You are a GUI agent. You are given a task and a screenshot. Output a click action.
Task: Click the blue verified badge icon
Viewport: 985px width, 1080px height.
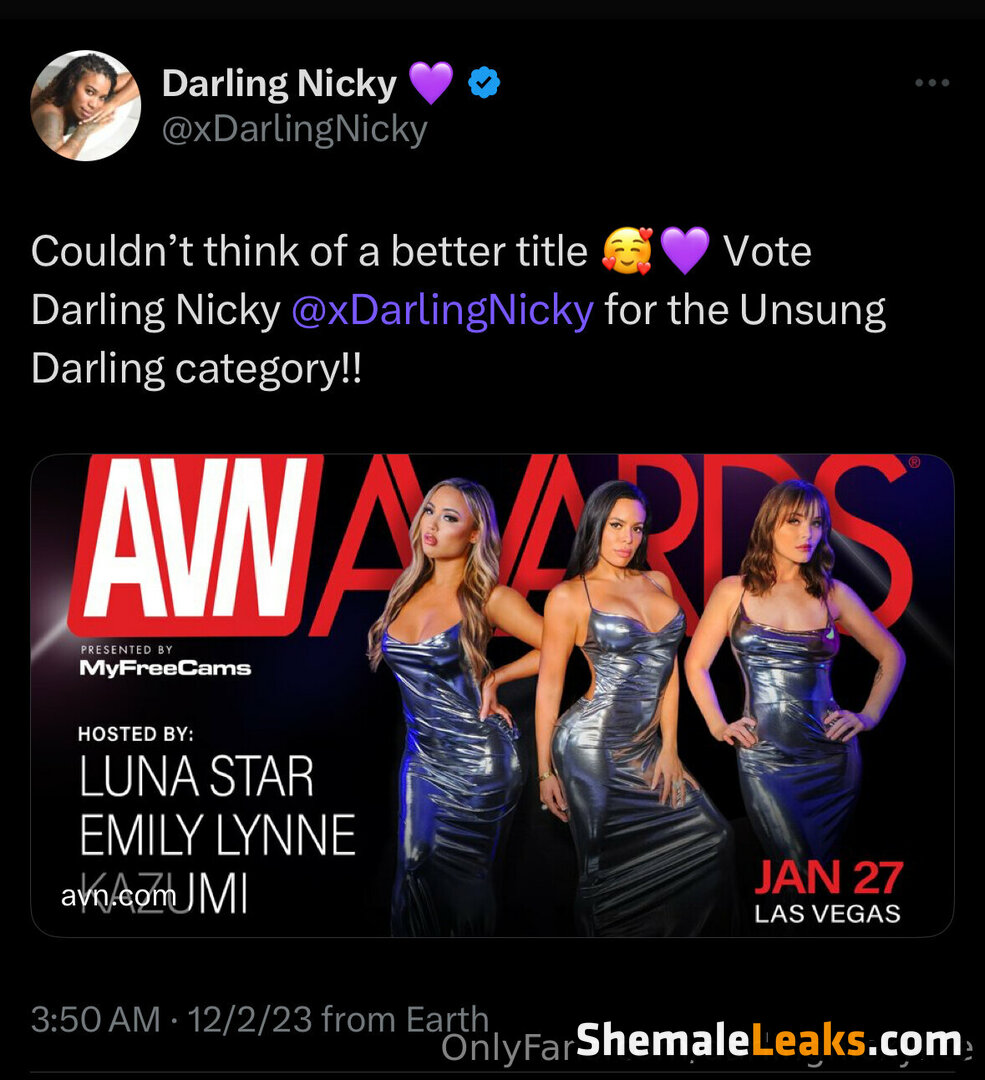pos(484,83)
